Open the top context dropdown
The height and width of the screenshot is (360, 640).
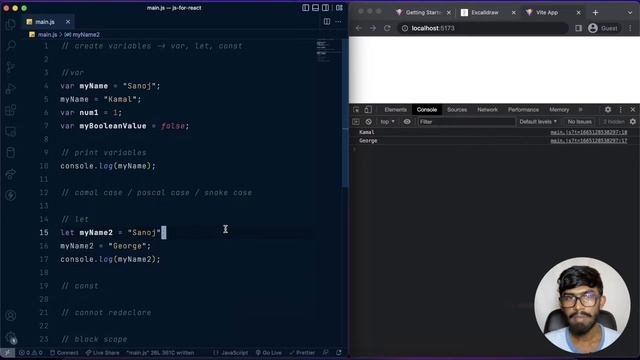point(387,122)
